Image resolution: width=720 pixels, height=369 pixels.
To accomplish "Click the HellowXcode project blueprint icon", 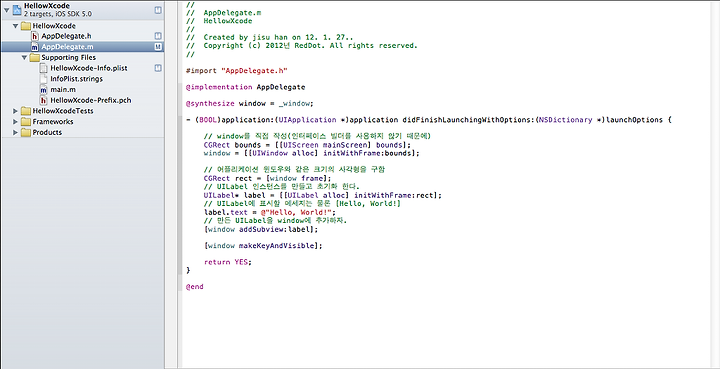I will tap(16, 9).
